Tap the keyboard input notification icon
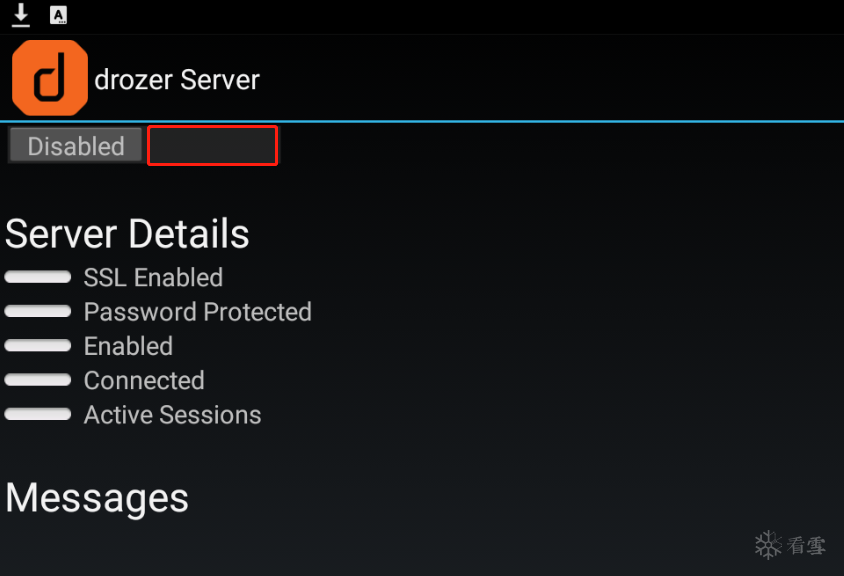Screen dimensions: 844x576 59,15
